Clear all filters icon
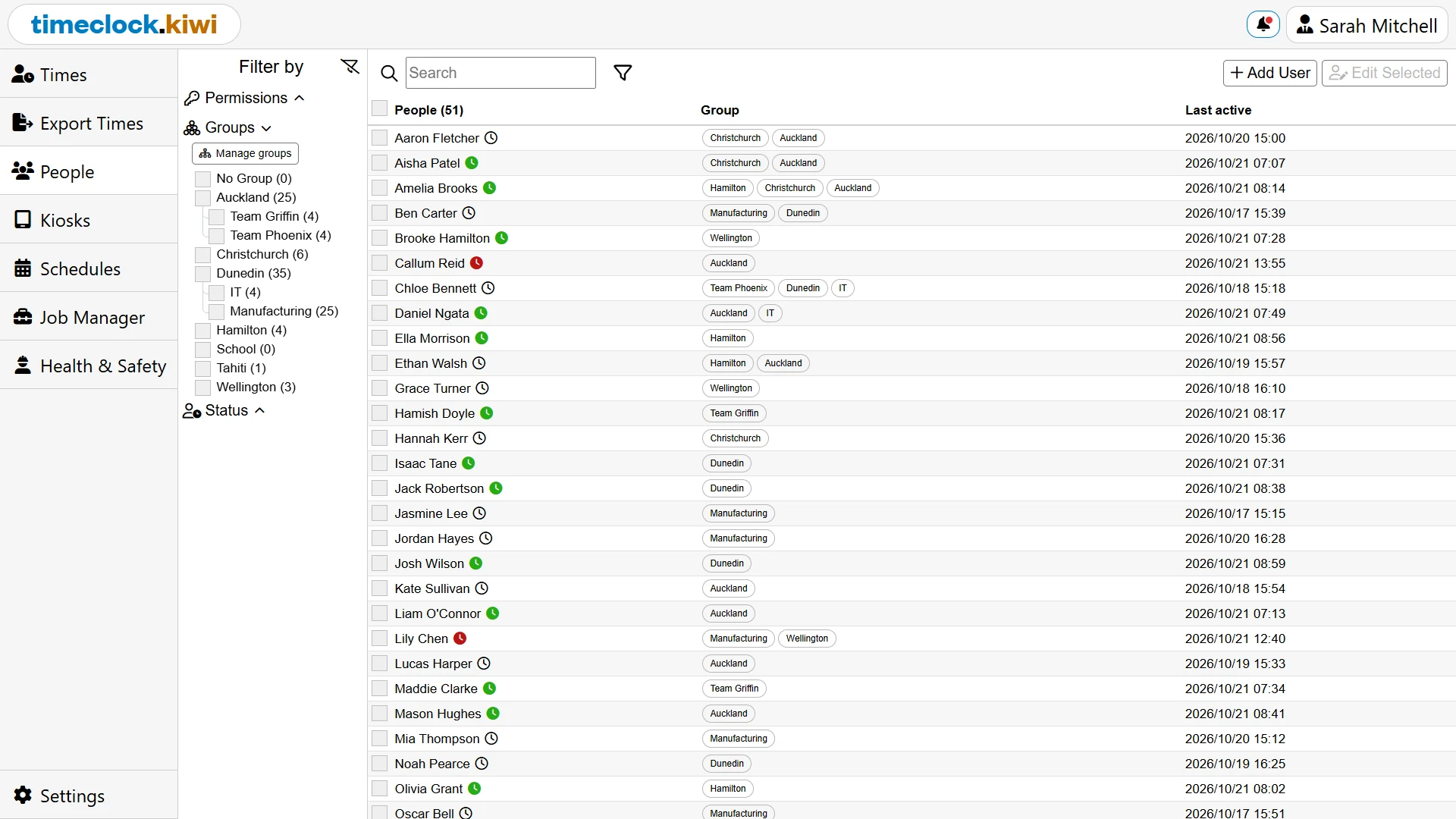 pos(350,67)
